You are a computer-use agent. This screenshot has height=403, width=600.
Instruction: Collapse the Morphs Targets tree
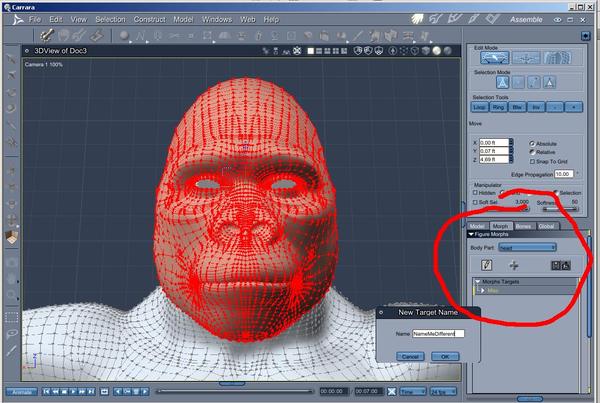pos(478,281)
